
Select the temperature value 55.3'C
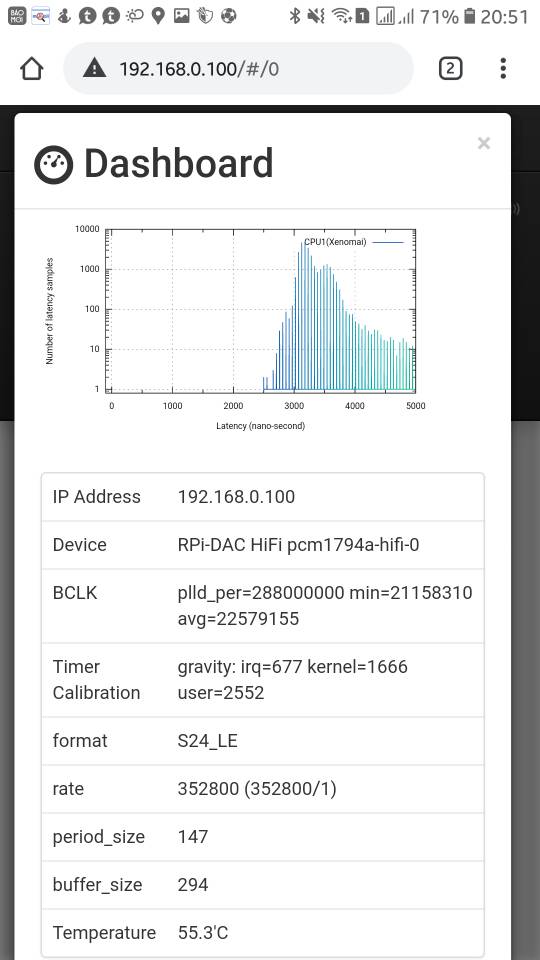click(203, 932)
